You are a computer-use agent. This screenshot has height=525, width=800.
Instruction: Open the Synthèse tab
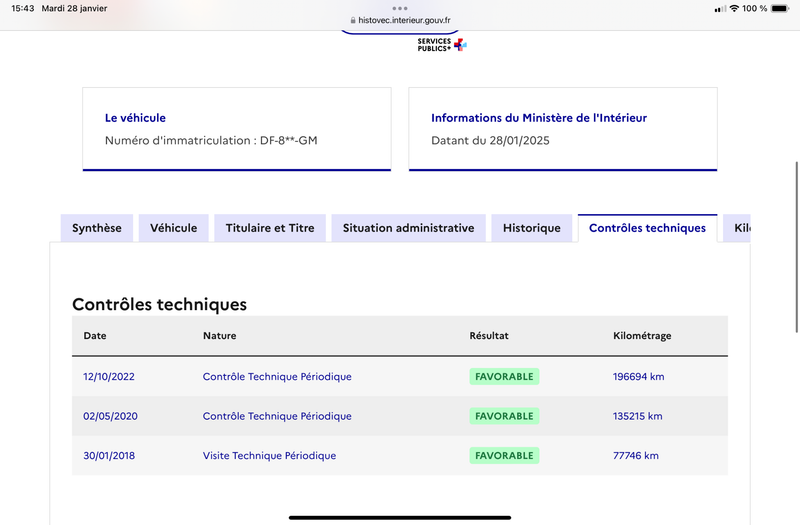pos(97,228)
